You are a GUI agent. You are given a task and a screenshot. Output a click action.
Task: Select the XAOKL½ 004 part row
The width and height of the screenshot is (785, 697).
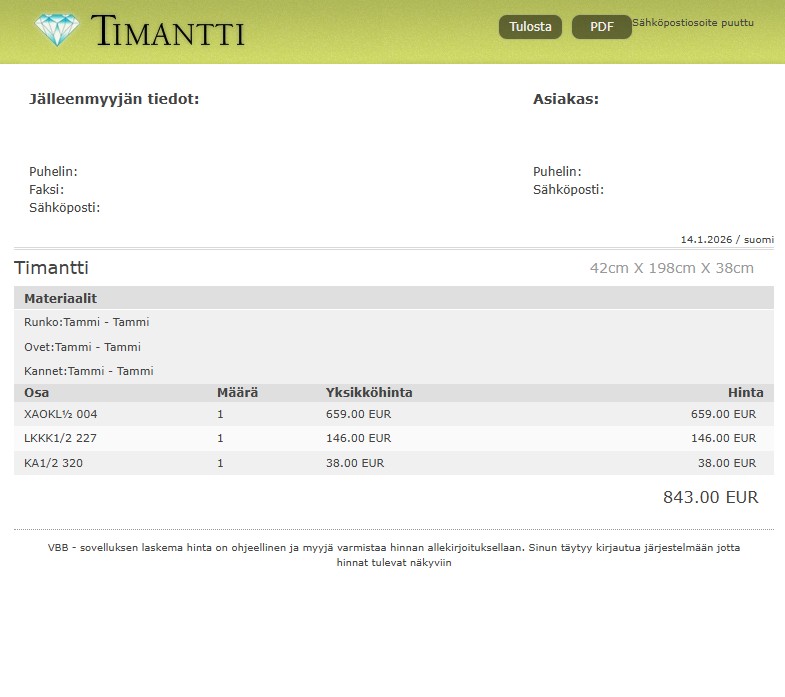point(60,414)
